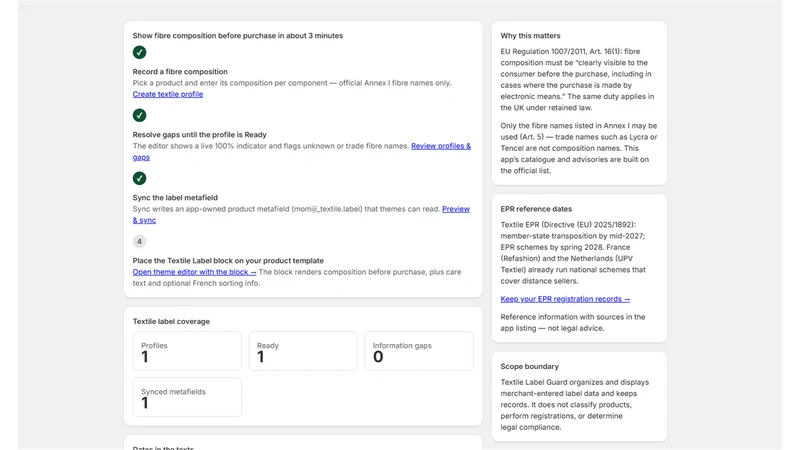Click Resolve gaps until the profile is Ready heading
The height and width of the screenshot is (450, 800).
click(199, 135)
